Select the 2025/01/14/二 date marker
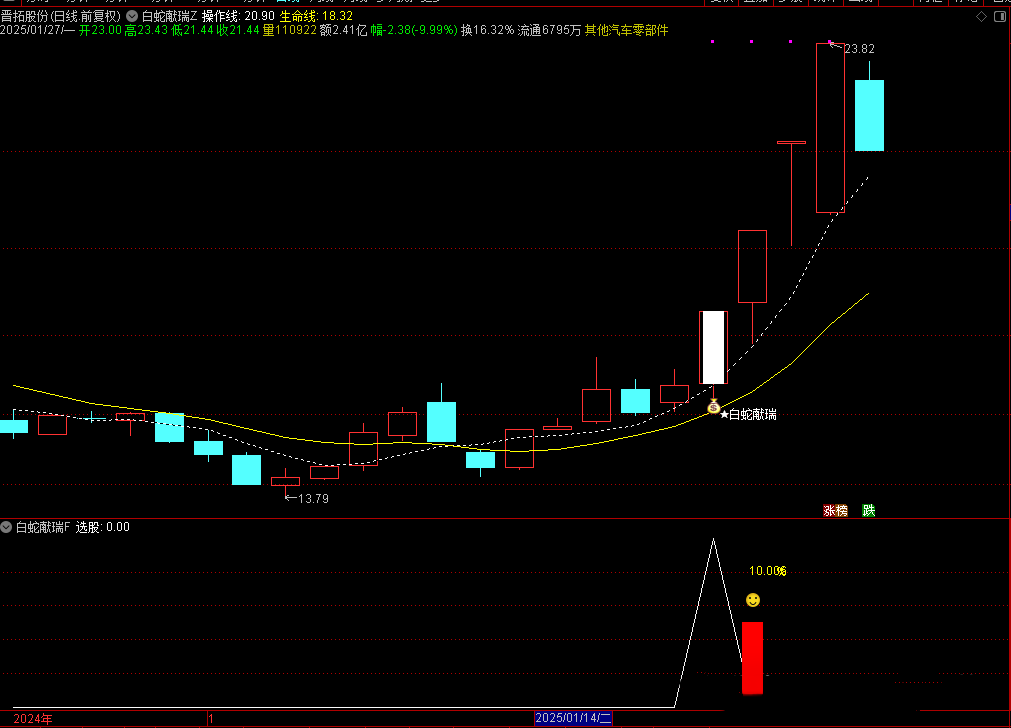Image resolution: width=1011 pixels, height=728 pixels. point(573,718)
